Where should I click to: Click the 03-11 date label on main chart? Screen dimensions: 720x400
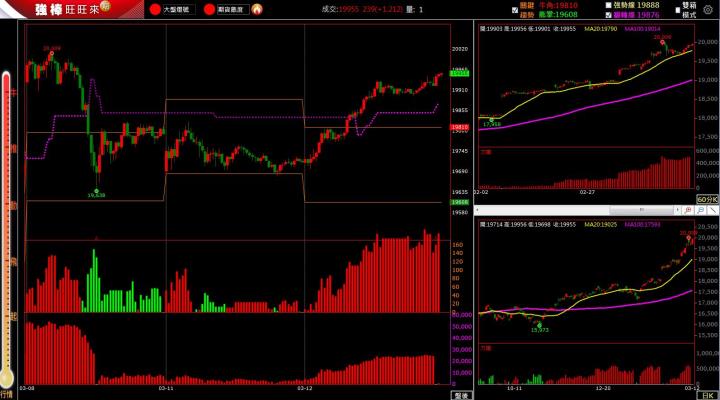pyautogui.click(x=166, y=388)
